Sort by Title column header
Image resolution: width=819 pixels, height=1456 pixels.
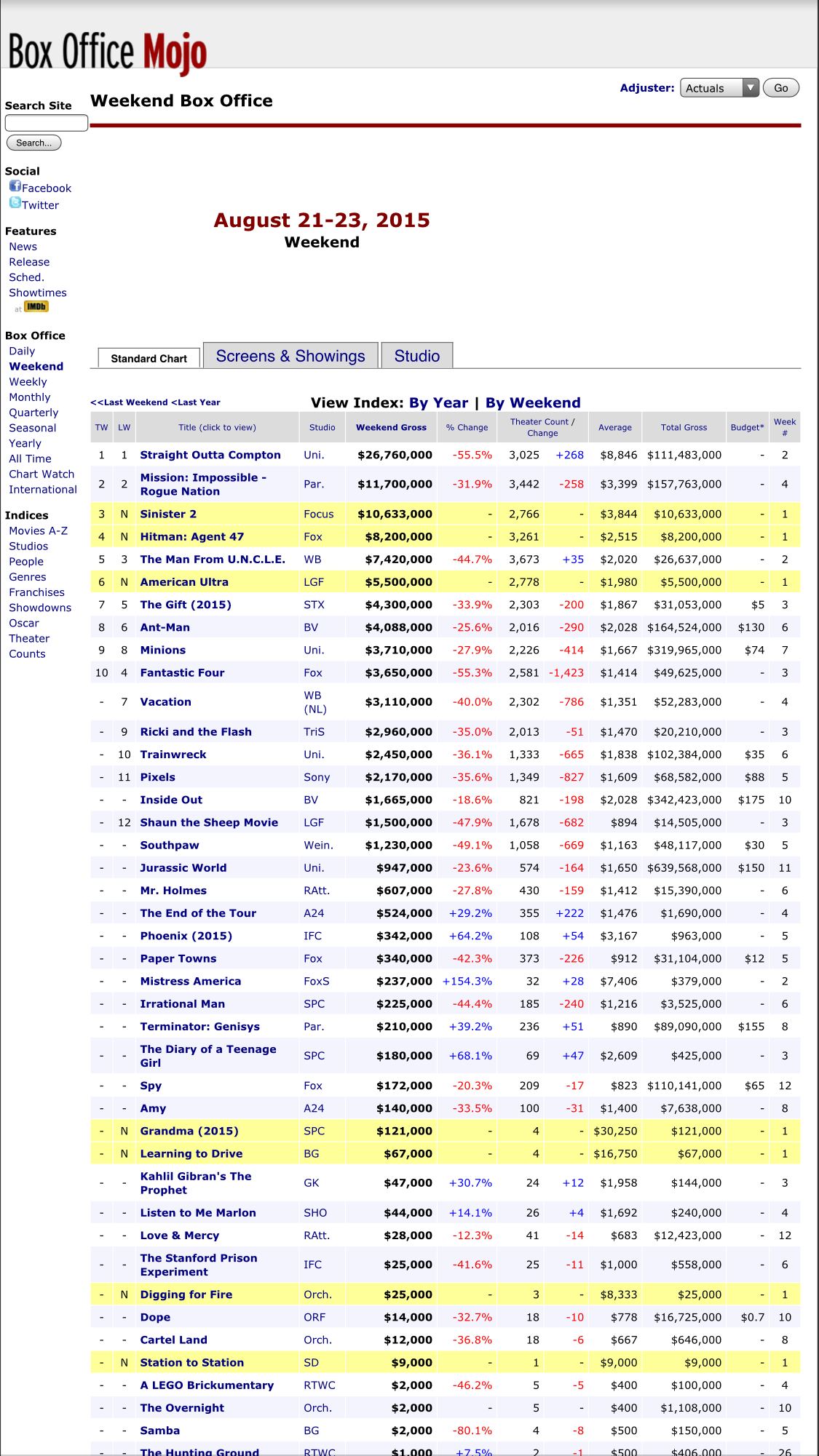(217, 428)
